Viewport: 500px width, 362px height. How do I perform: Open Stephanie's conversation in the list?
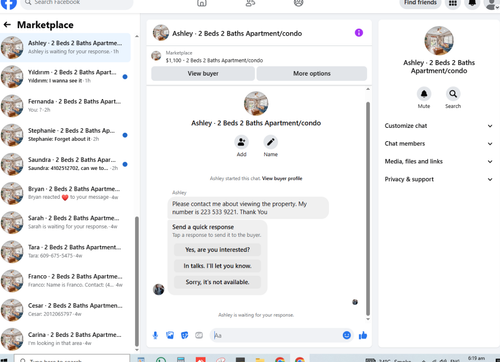65,135
